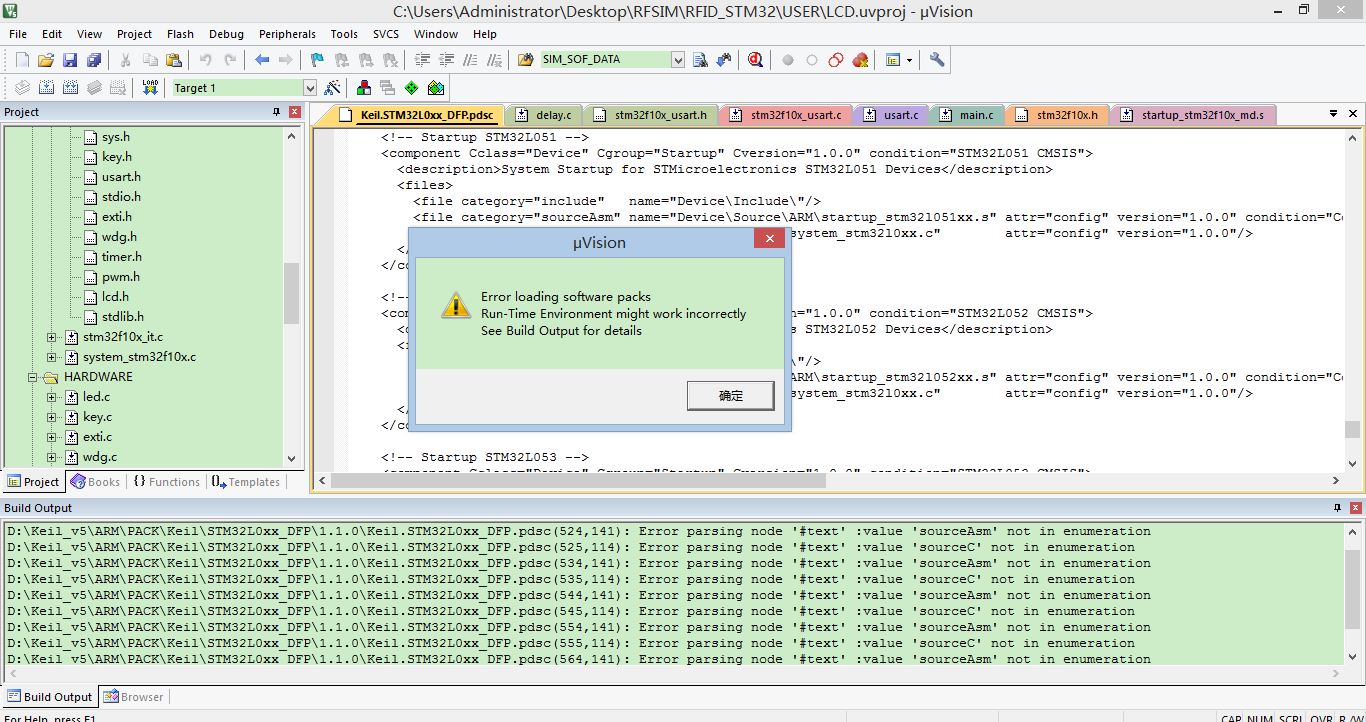1366x722 pixels.
Task: Switch to the stm32f10x_usart.c tab
Action: pos(785,115)
